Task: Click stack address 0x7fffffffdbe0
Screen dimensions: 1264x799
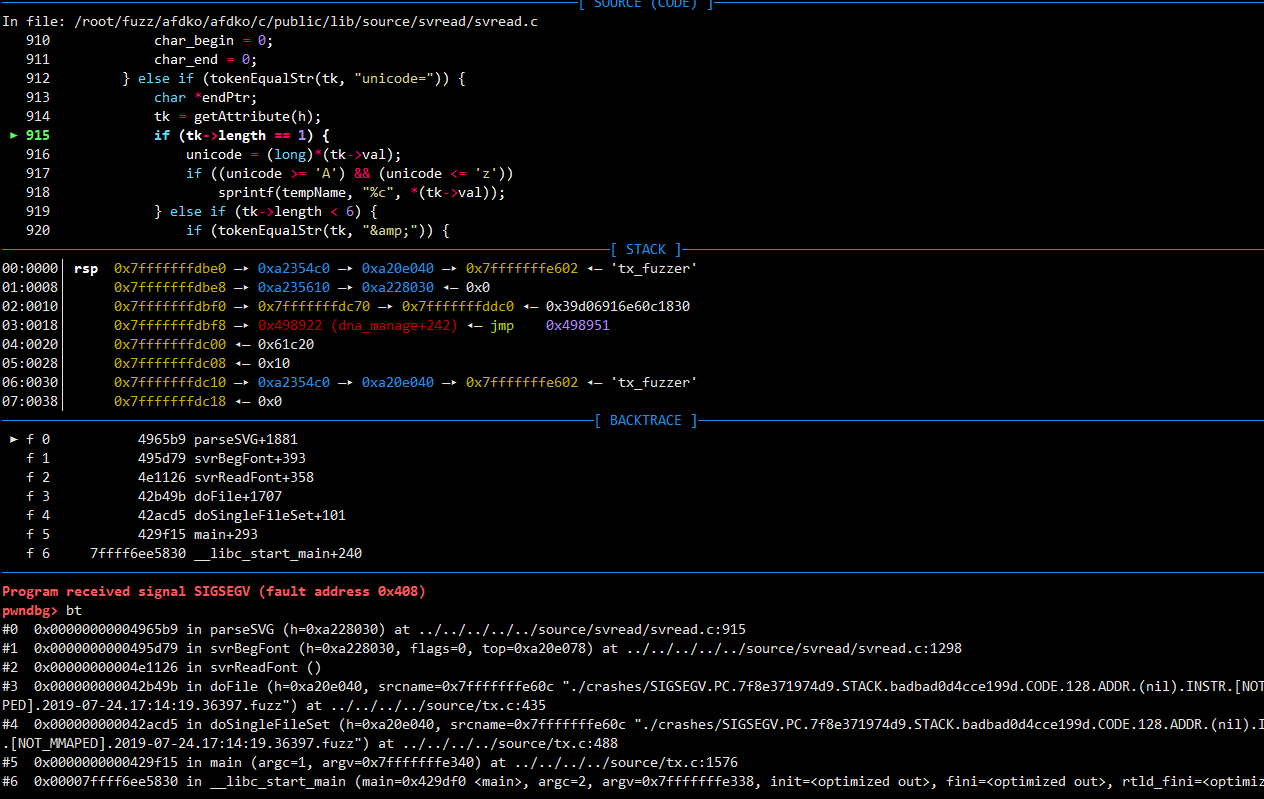Action: pos(170,268)
